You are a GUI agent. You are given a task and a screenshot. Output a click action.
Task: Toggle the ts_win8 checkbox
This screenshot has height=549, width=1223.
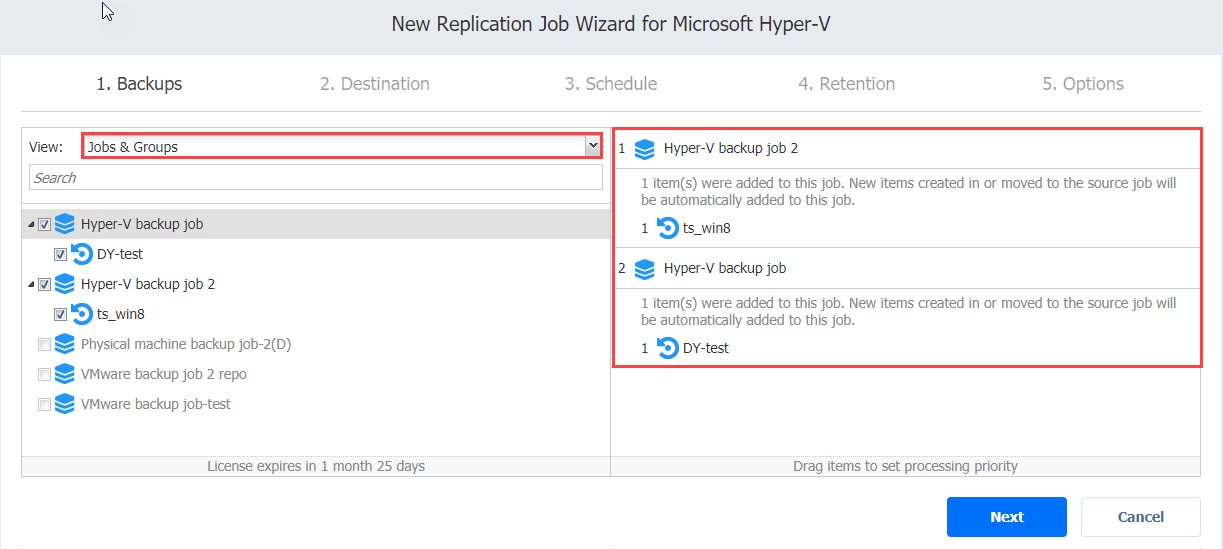pyautogui.click(x=61, y=315)
